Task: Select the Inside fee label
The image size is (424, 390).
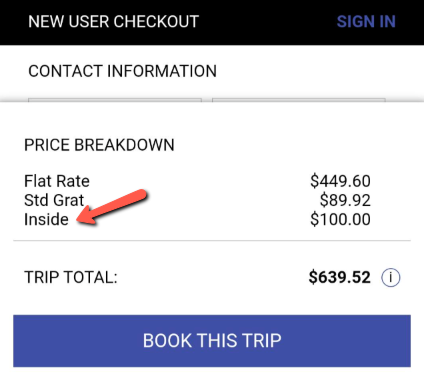Action: [x=46, y=219]
